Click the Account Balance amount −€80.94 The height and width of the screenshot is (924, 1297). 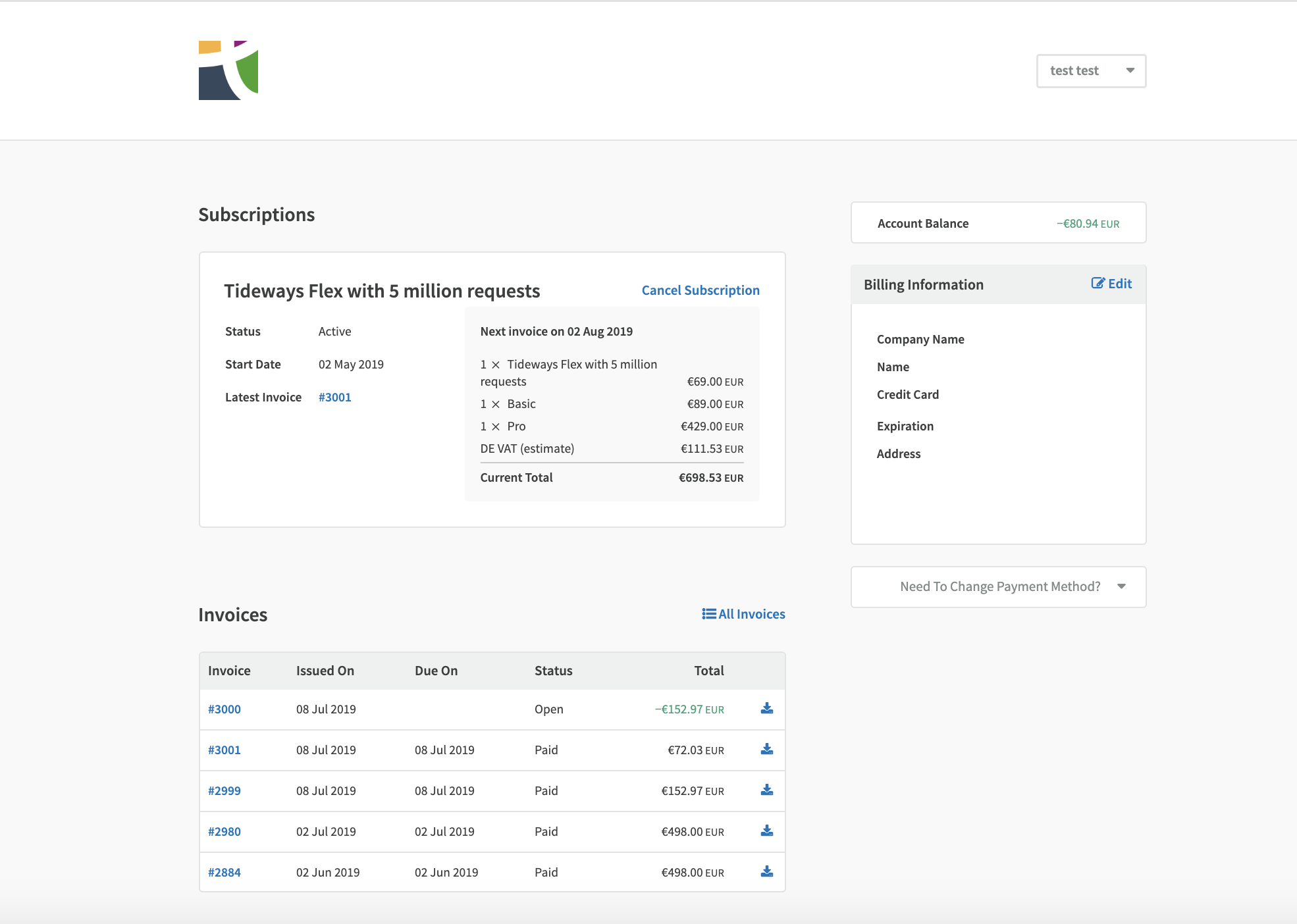1088,224
